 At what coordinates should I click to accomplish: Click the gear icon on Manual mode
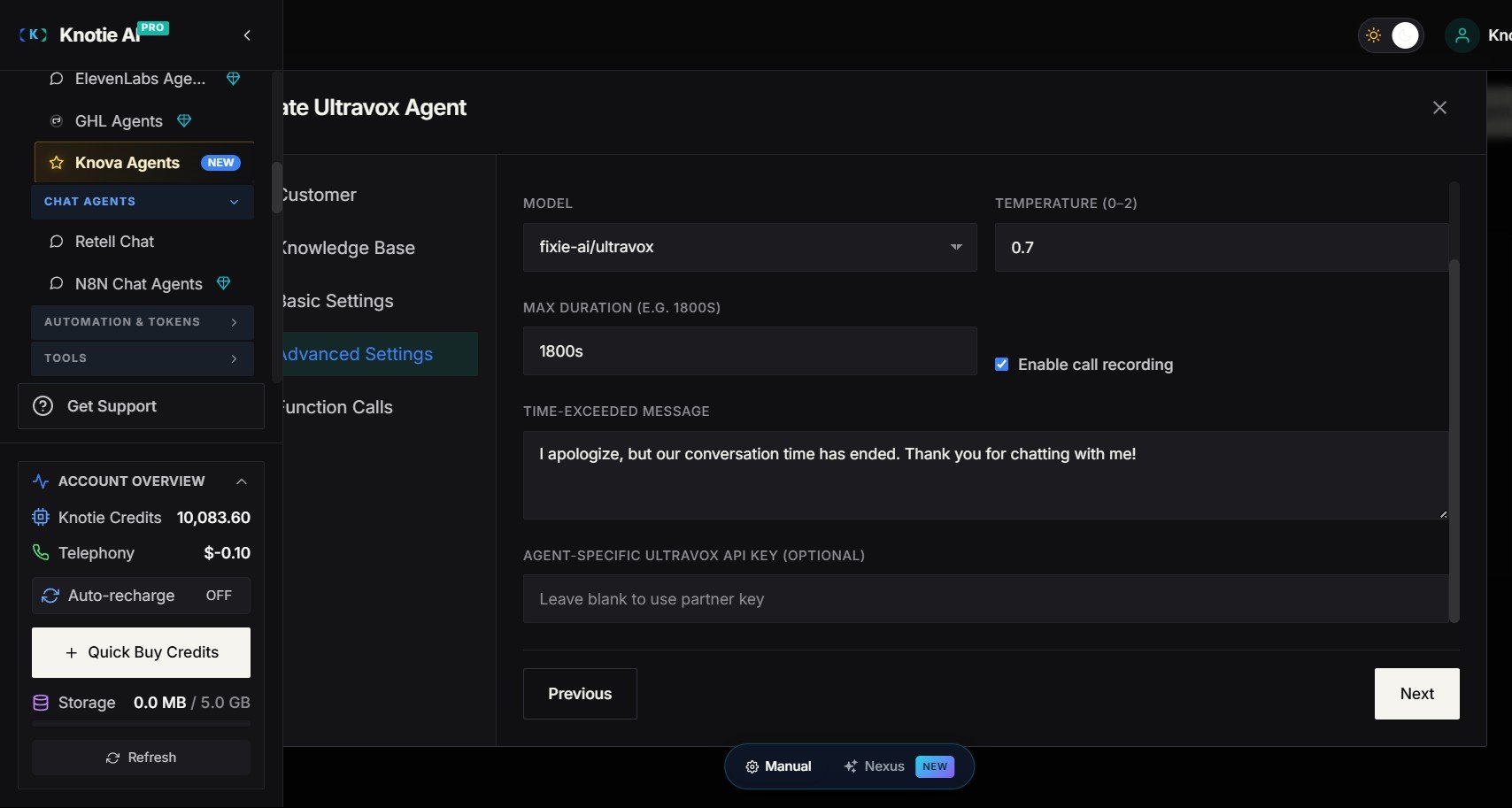[752, 766]
